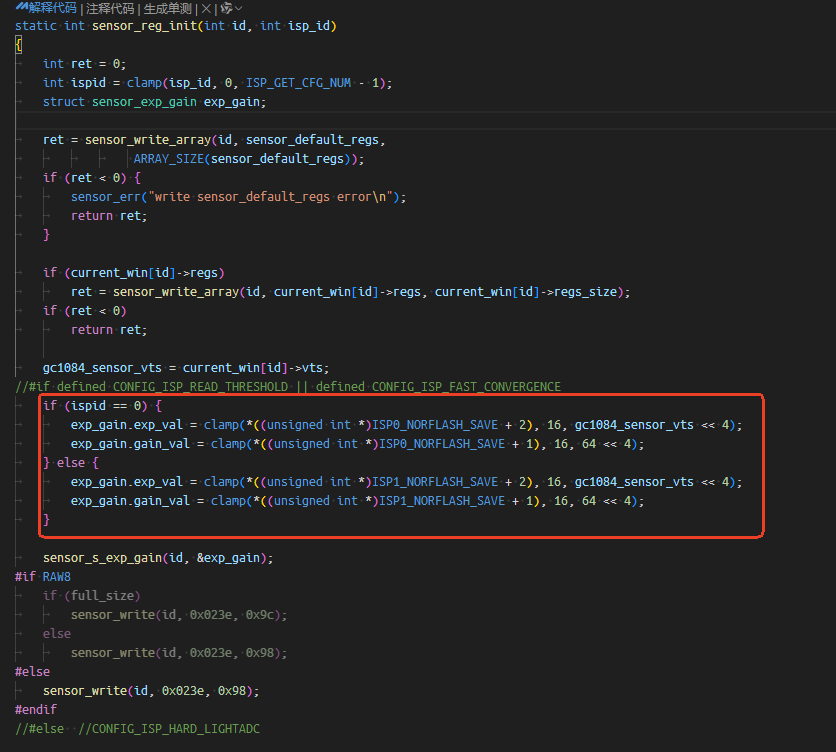Click the 注释代码 code lens action
836x752 pixels.
[112, 8]
